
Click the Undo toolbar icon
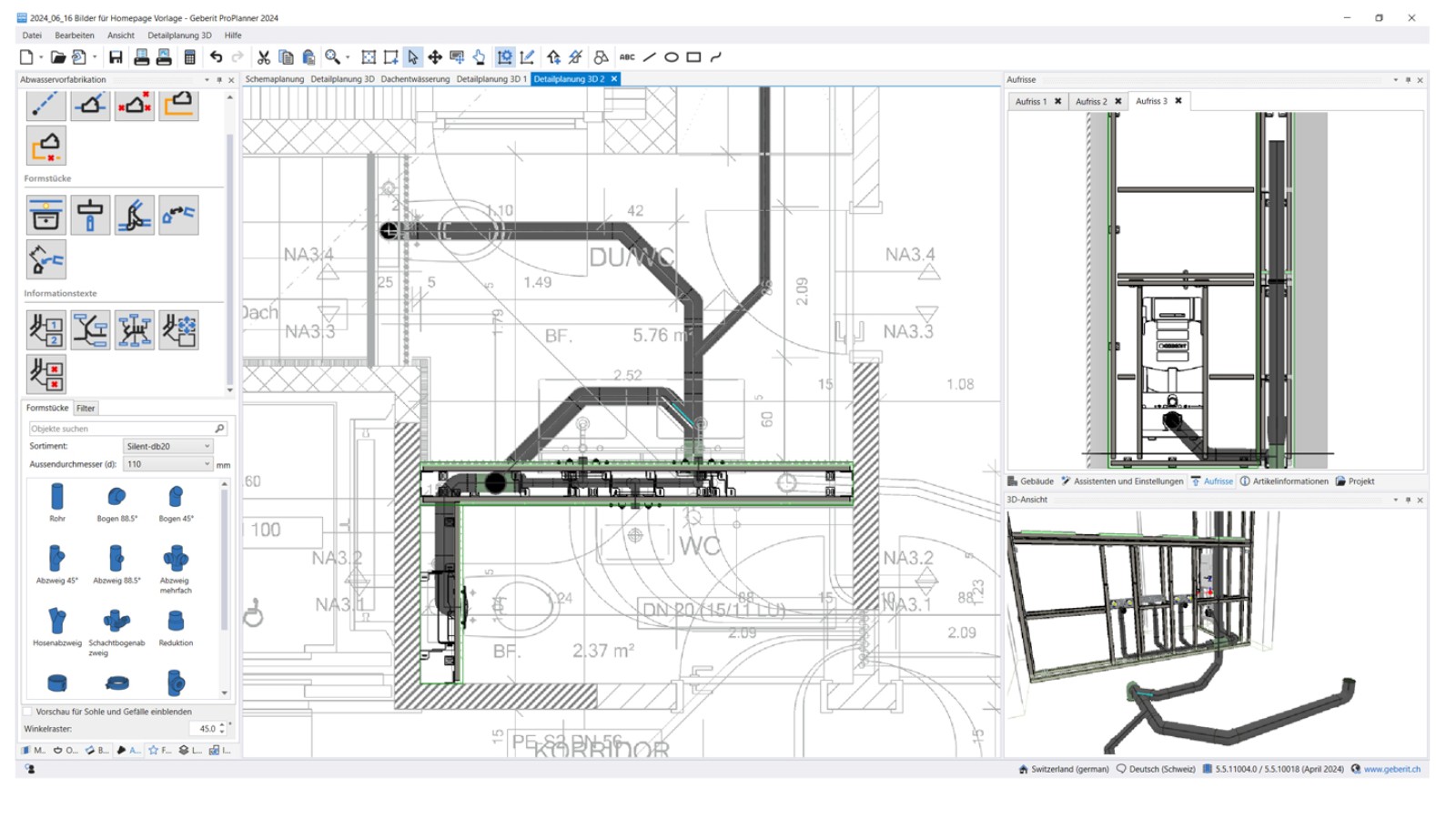click(215, 56)
